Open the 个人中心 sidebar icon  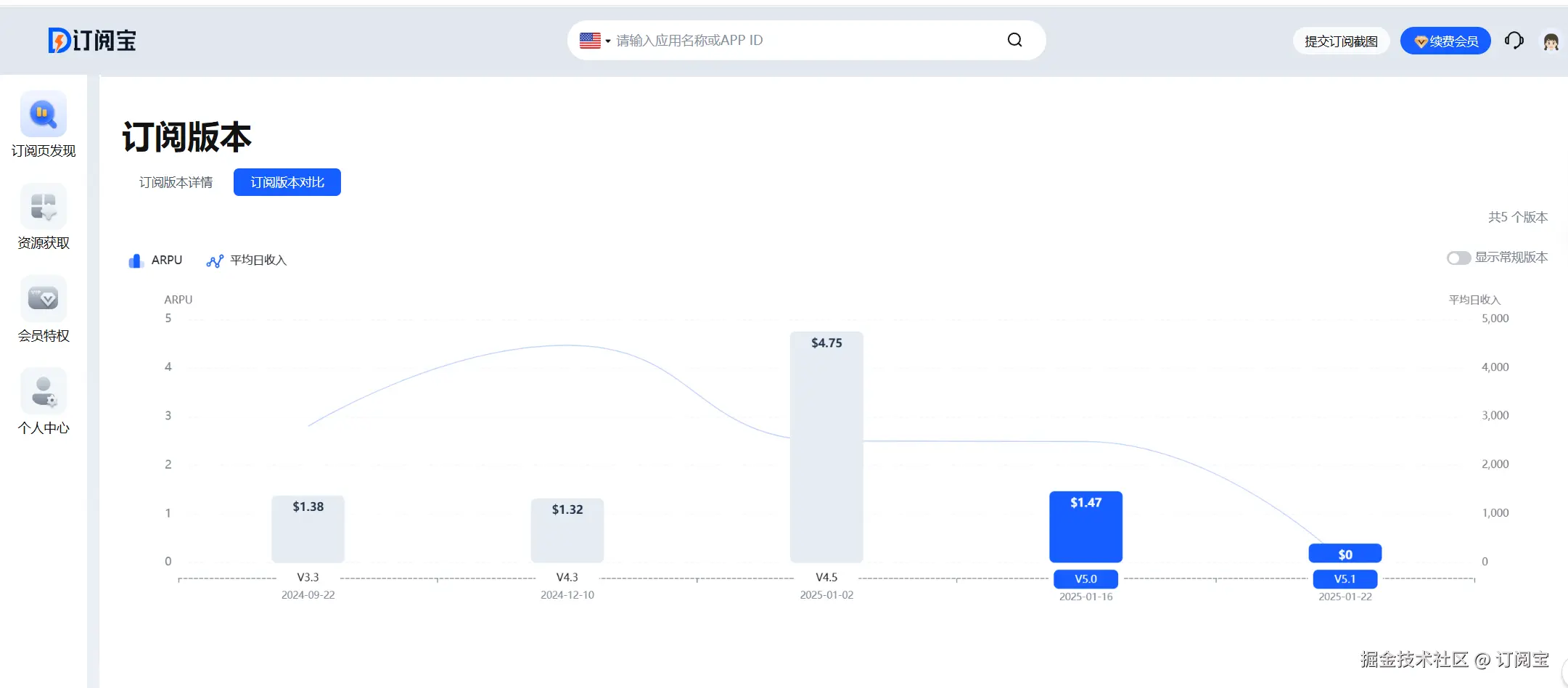tap(44, 391)
